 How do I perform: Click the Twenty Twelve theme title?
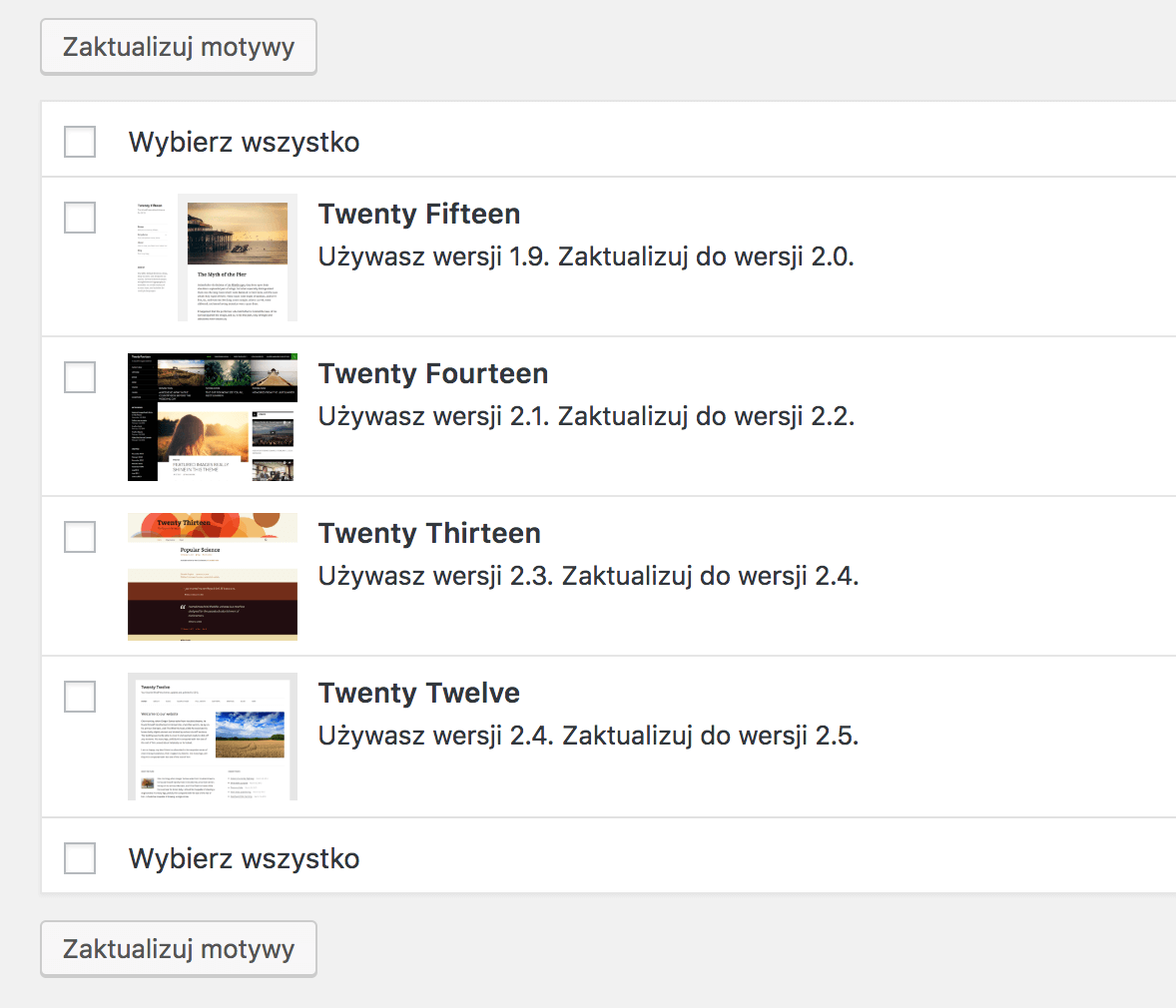click(419, 694)
